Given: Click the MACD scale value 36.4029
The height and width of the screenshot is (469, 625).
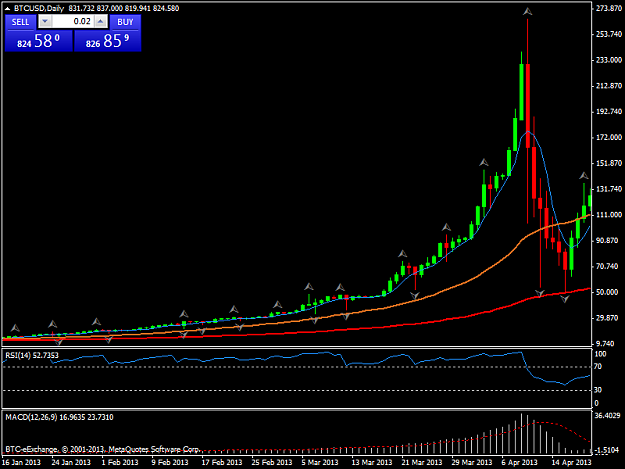Looking at the screenshot, I should pyautogui.click(x=607, y=416).
